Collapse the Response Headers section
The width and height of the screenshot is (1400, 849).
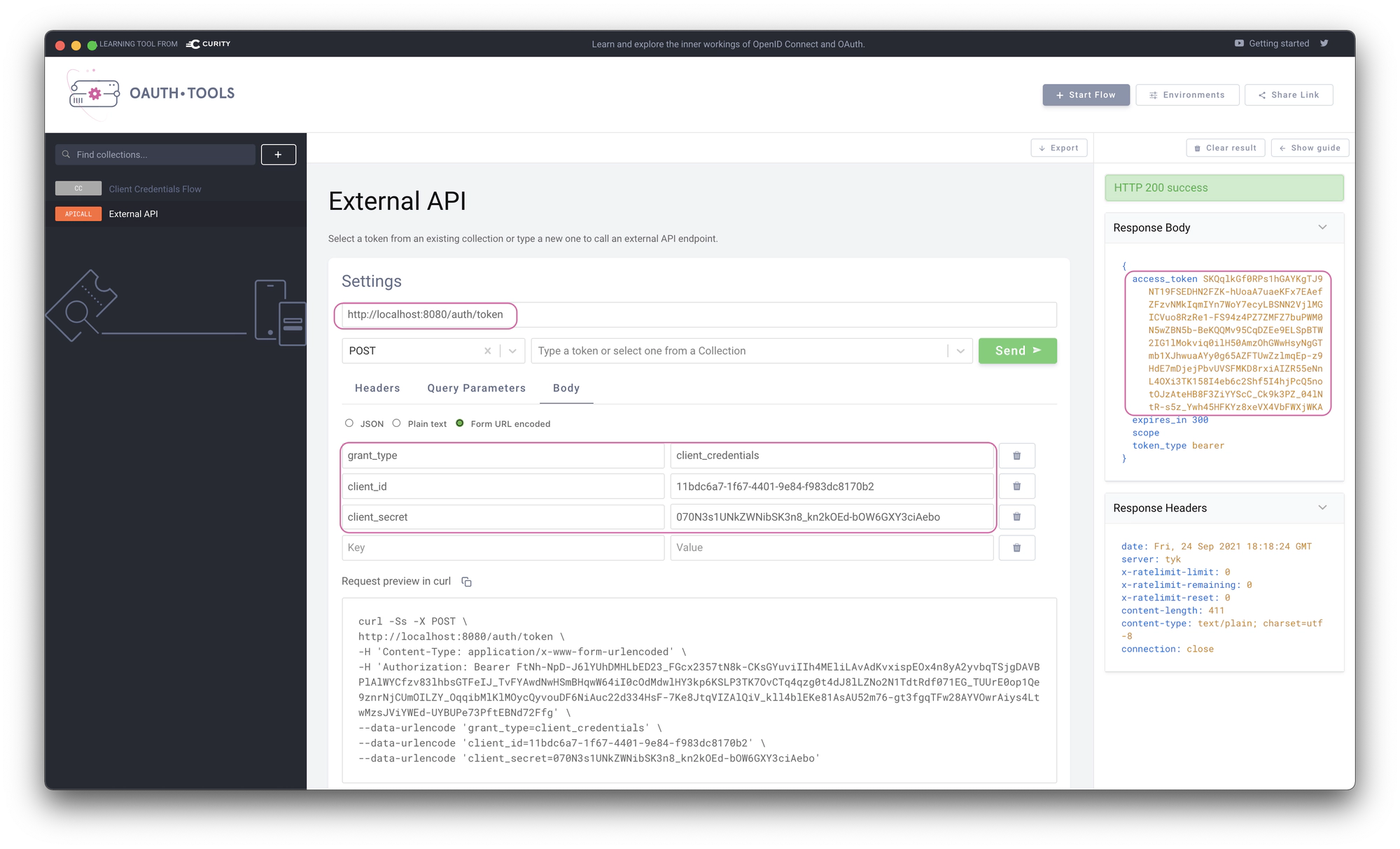point(1322,508)
